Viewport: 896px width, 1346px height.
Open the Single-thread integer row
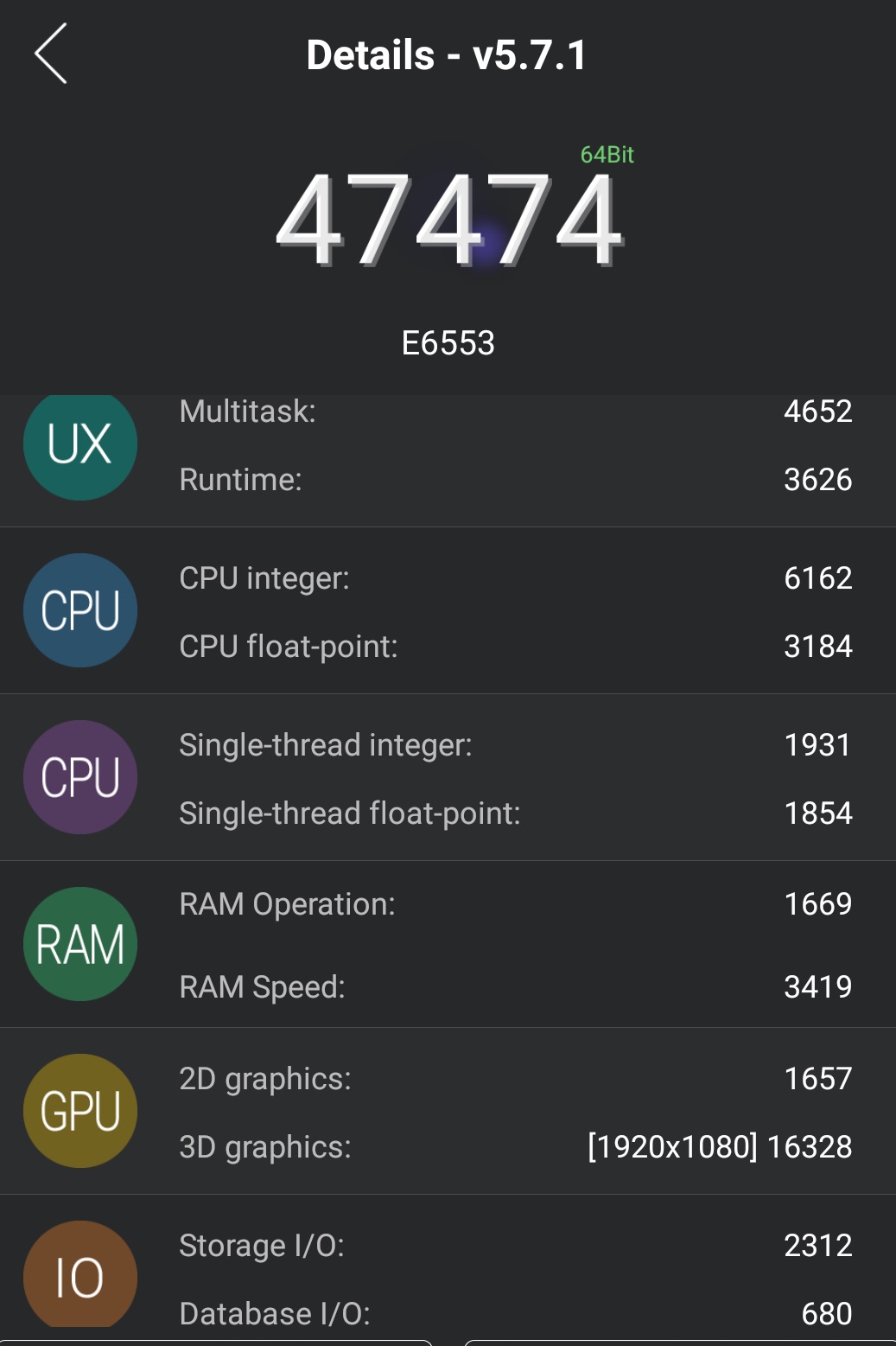tap(516, 745)
